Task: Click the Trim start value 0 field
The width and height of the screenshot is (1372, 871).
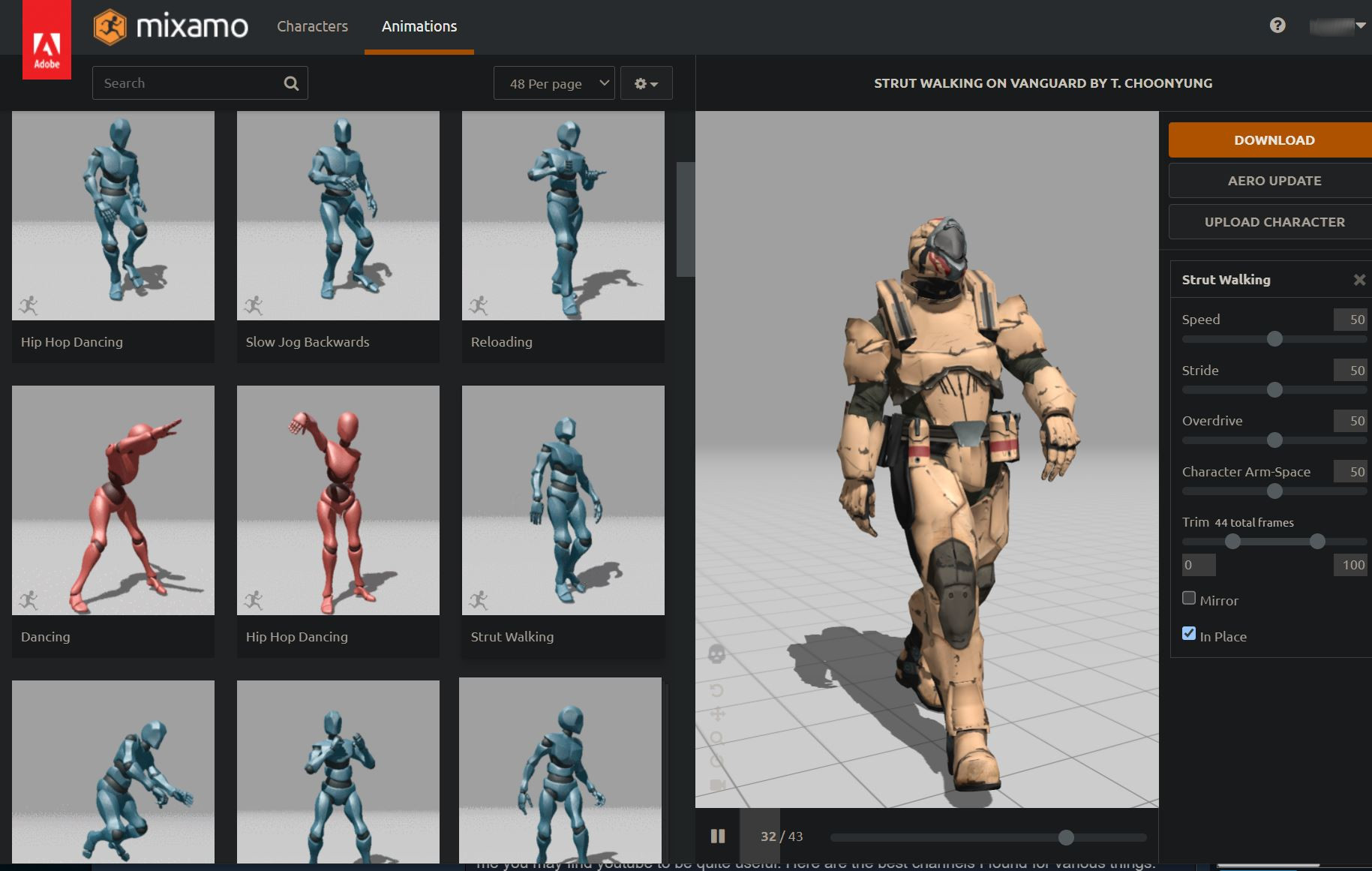Action: click(x=1199, y=565)
